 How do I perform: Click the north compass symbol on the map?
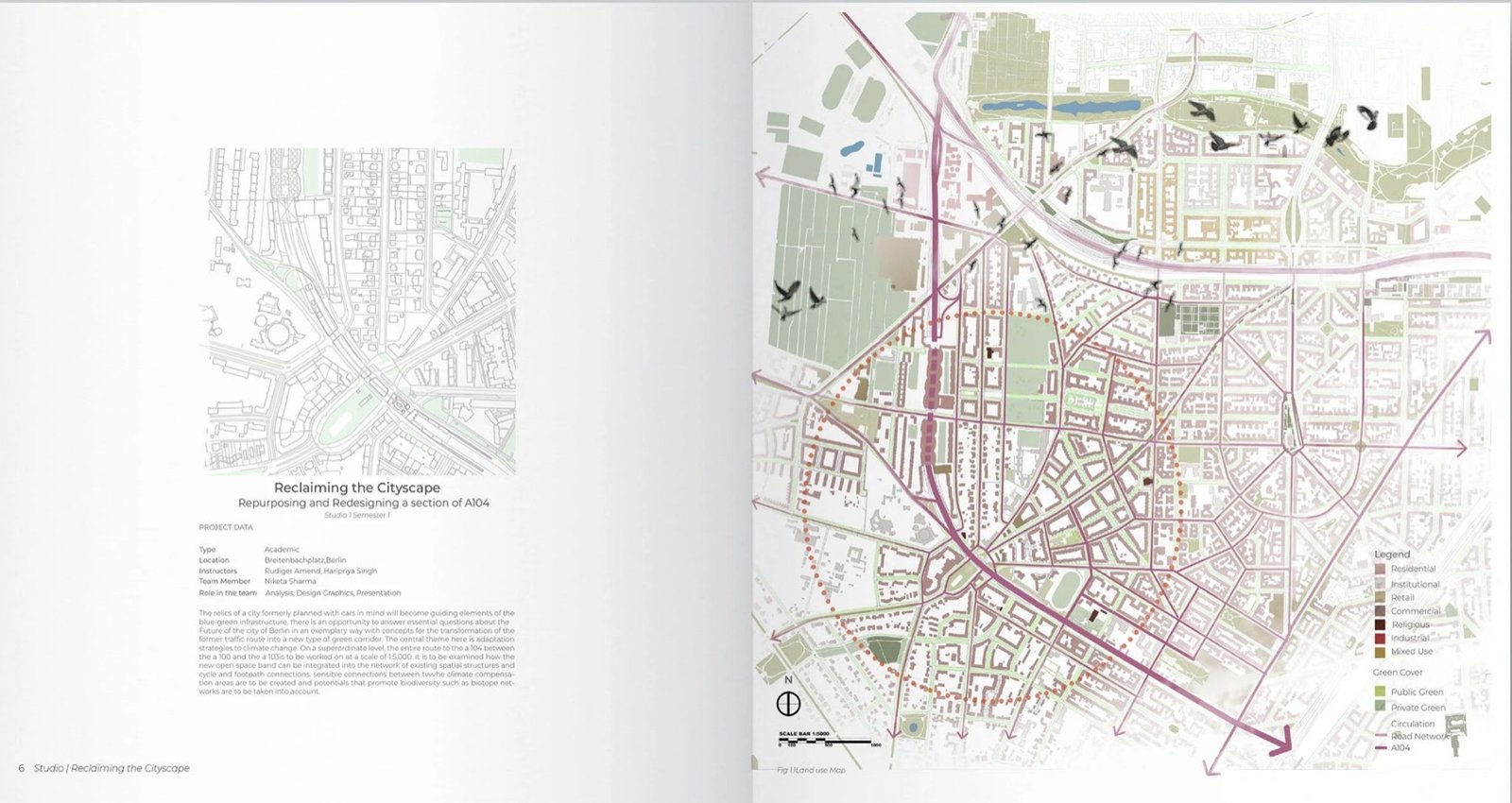788,704
